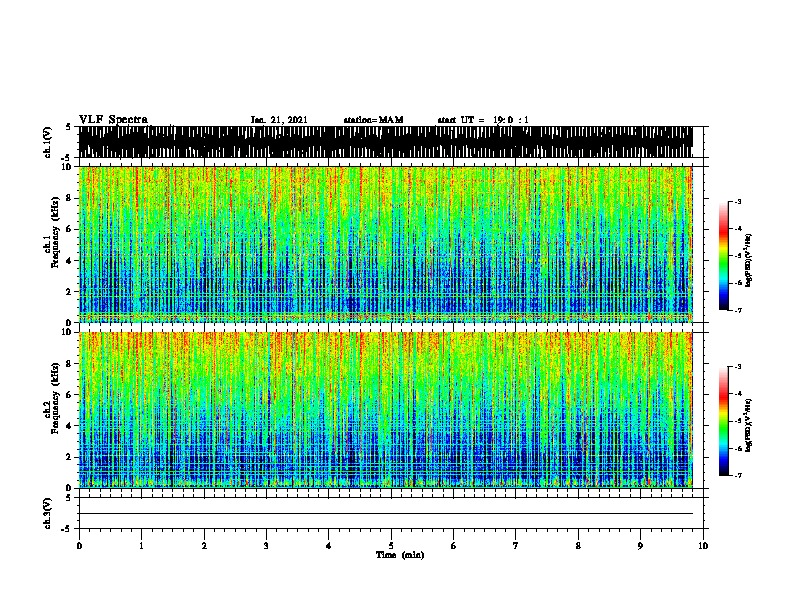Click the "-7" label on ch.1 color bar
The image size is (792, 612).
(737, 310)
